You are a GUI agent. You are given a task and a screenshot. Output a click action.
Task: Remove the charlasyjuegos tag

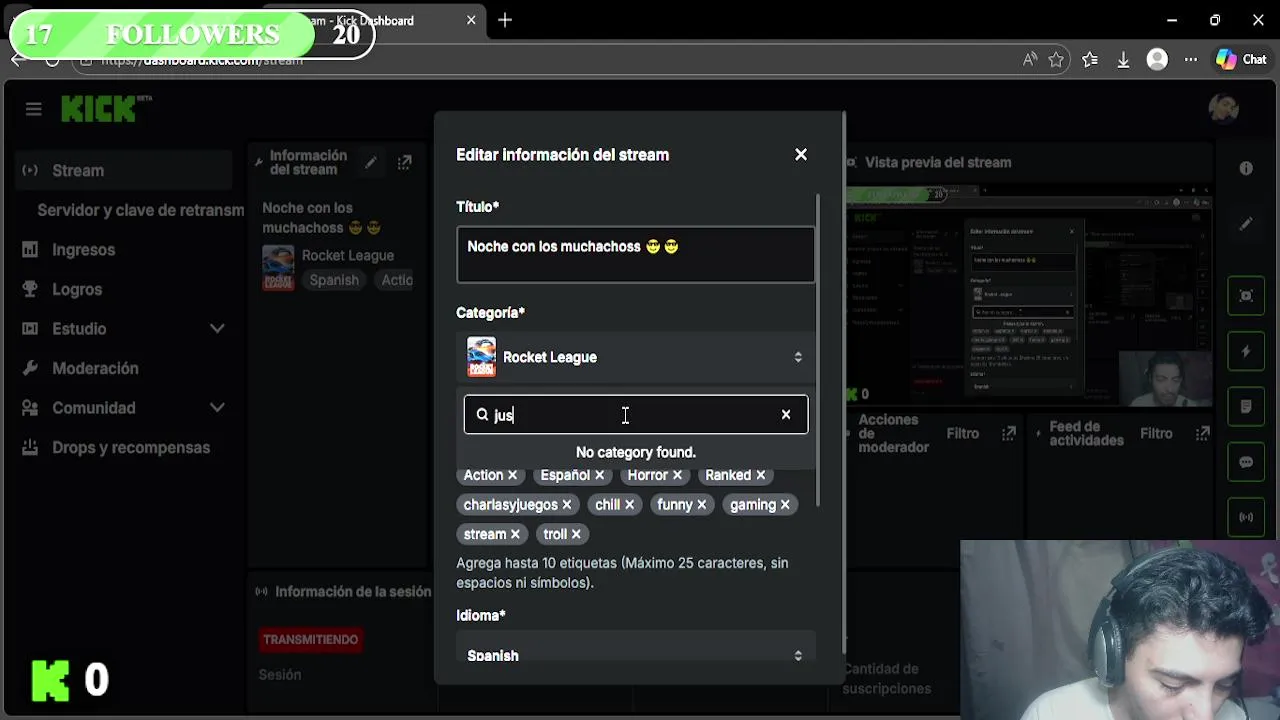pos(567,505)
